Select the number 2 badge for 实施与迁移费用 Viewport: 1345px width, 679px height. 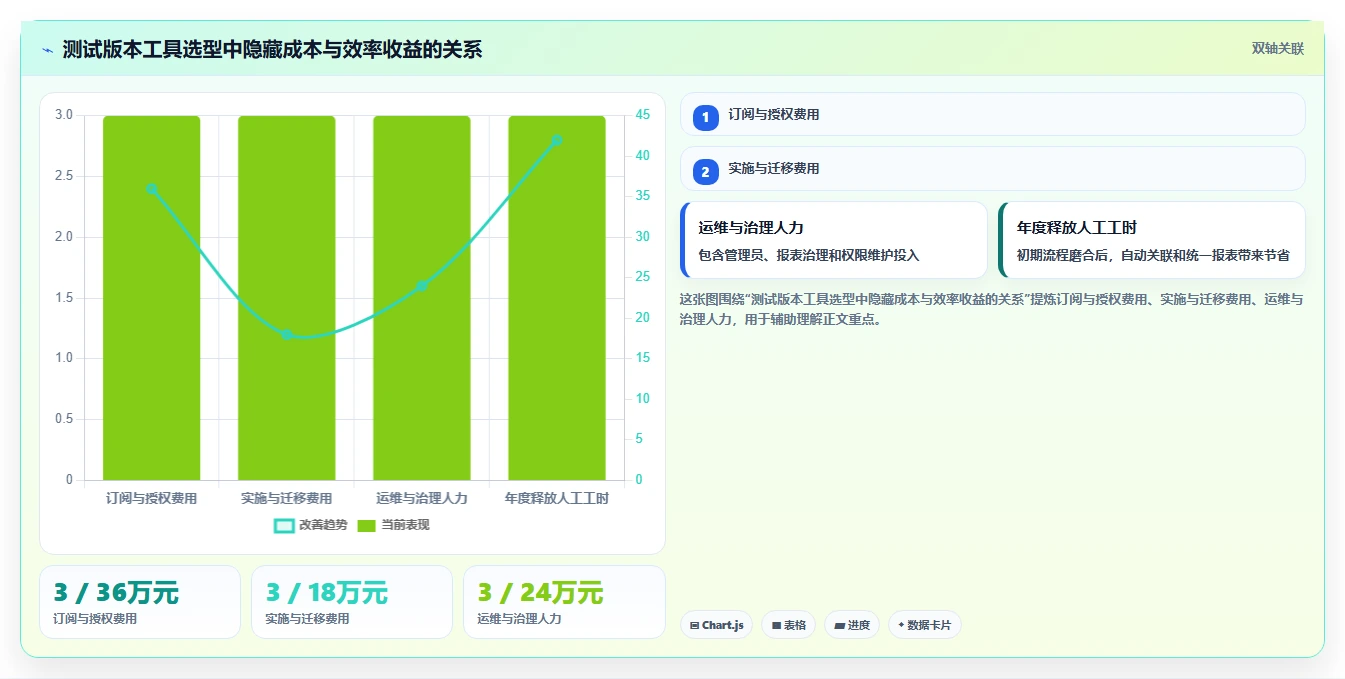(x=706, y=171)
